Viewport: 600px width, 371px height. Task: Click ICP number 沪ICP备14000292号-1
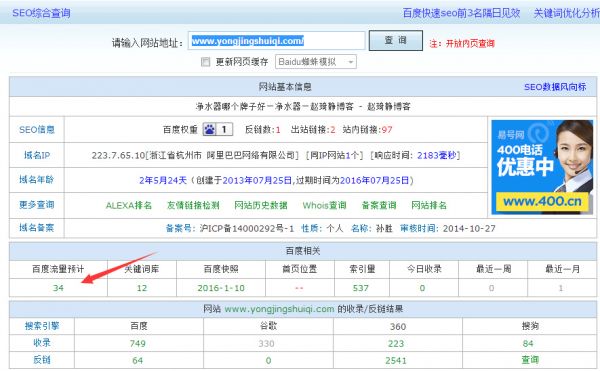[x=247, y=228]
